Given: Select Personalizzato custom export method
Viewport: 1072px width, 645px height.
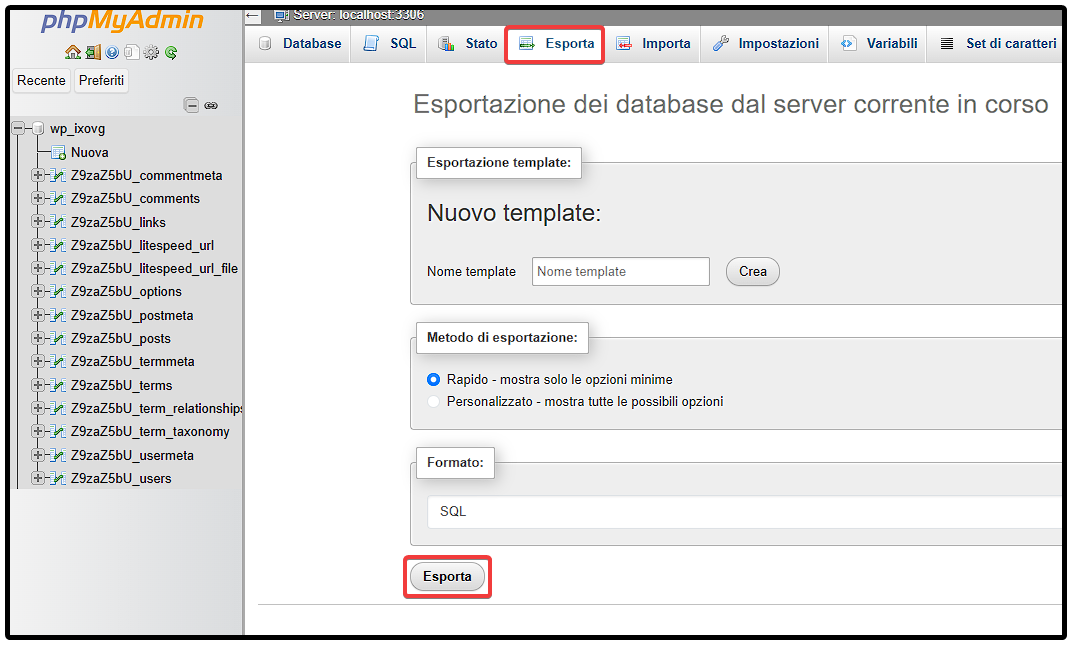Looking at the screenshot, I should click(x=433, y=402).
